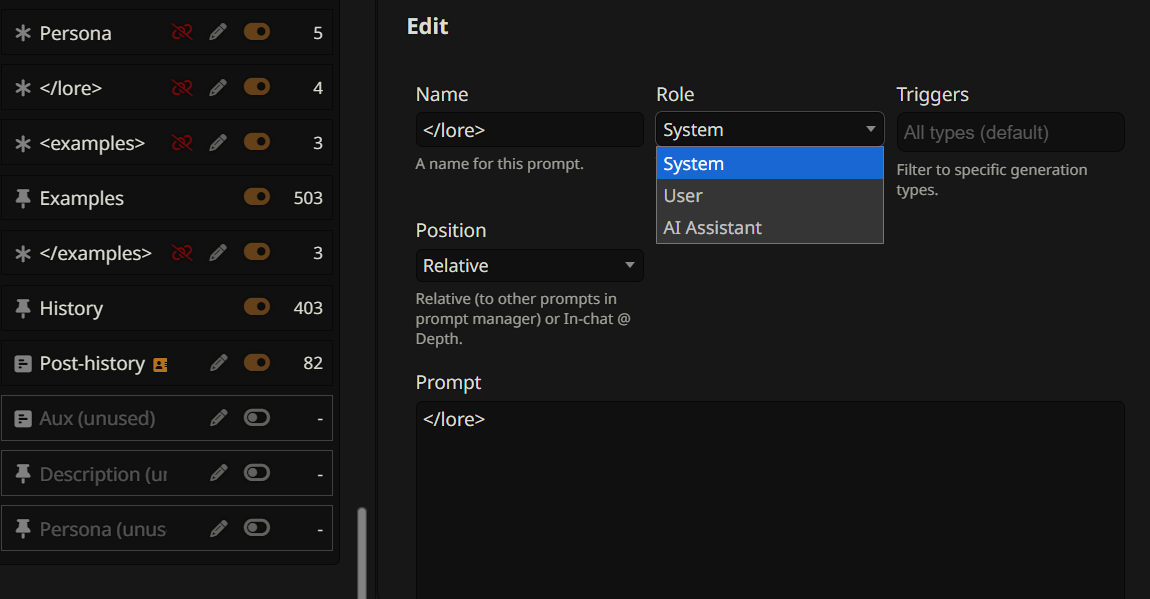The height and width of the screenshot is (599, 1150).
Task: Click the prompt list vertical scrollbar
Action: point(362,553)
